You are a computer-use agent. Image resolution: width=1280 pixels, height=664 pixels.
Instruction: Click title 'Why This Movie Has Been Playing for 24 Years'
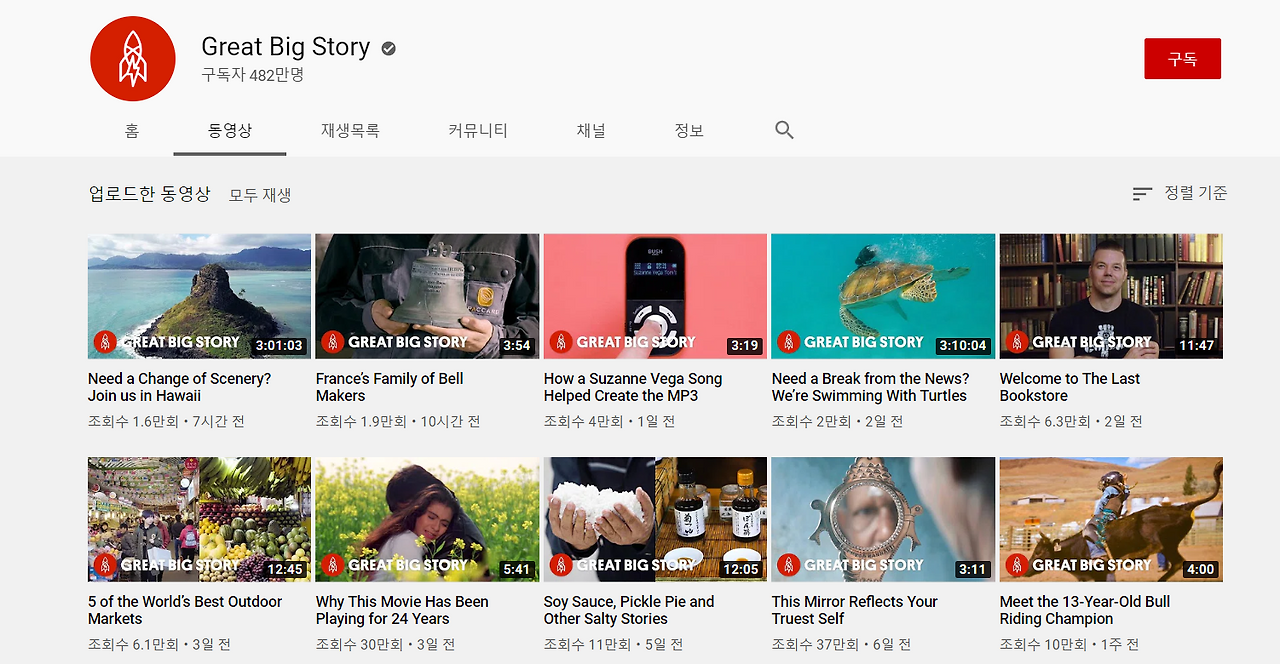[x=402, y=610]
